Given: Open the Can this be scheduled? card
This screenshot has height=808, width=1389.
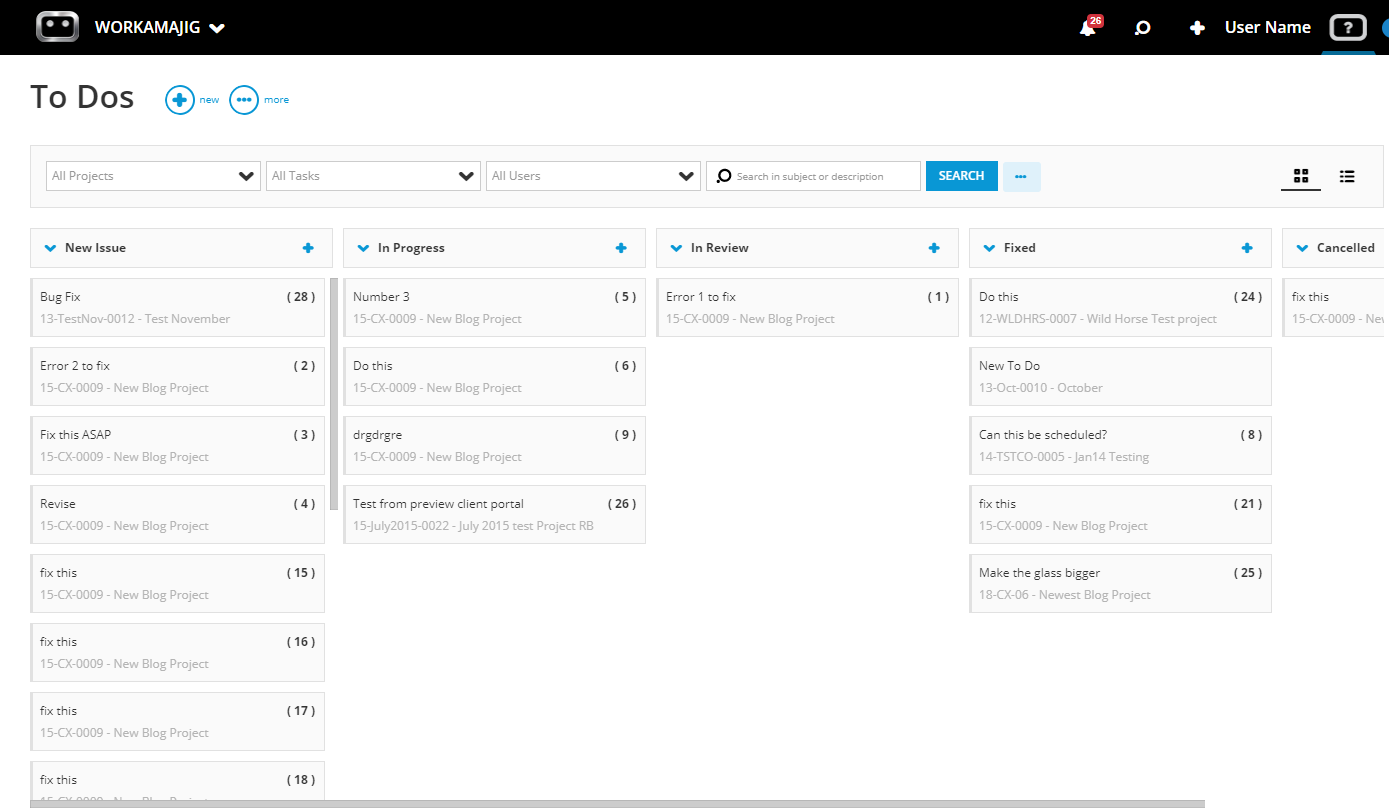Looking at the screenshot, I should coord(1120,445).
